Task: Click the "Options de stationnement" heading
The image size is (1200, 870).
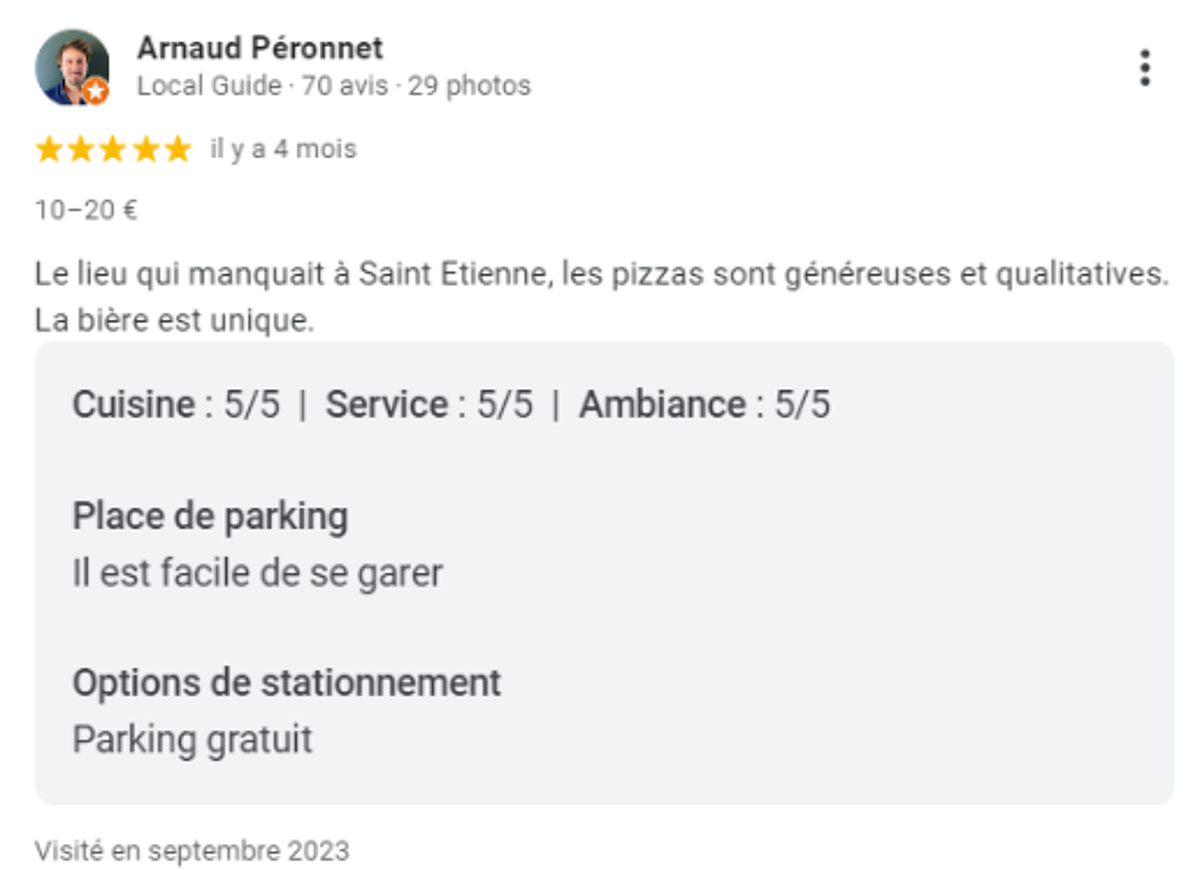Action: (286, 683)
